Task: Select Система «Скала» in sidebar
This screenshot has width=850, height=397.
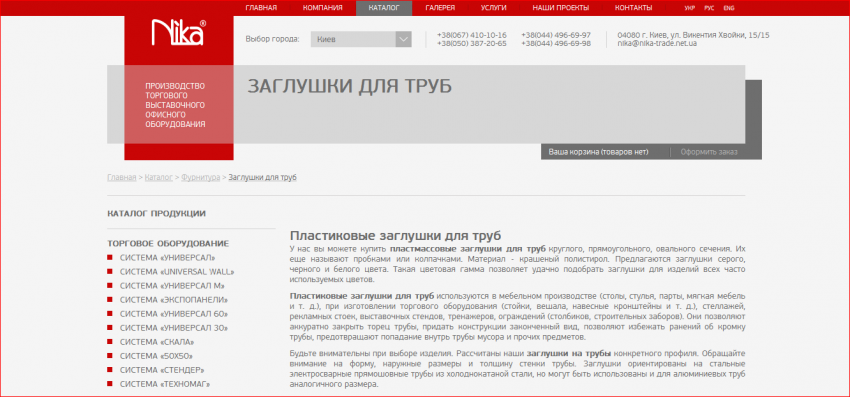Action: click(157, 342)
